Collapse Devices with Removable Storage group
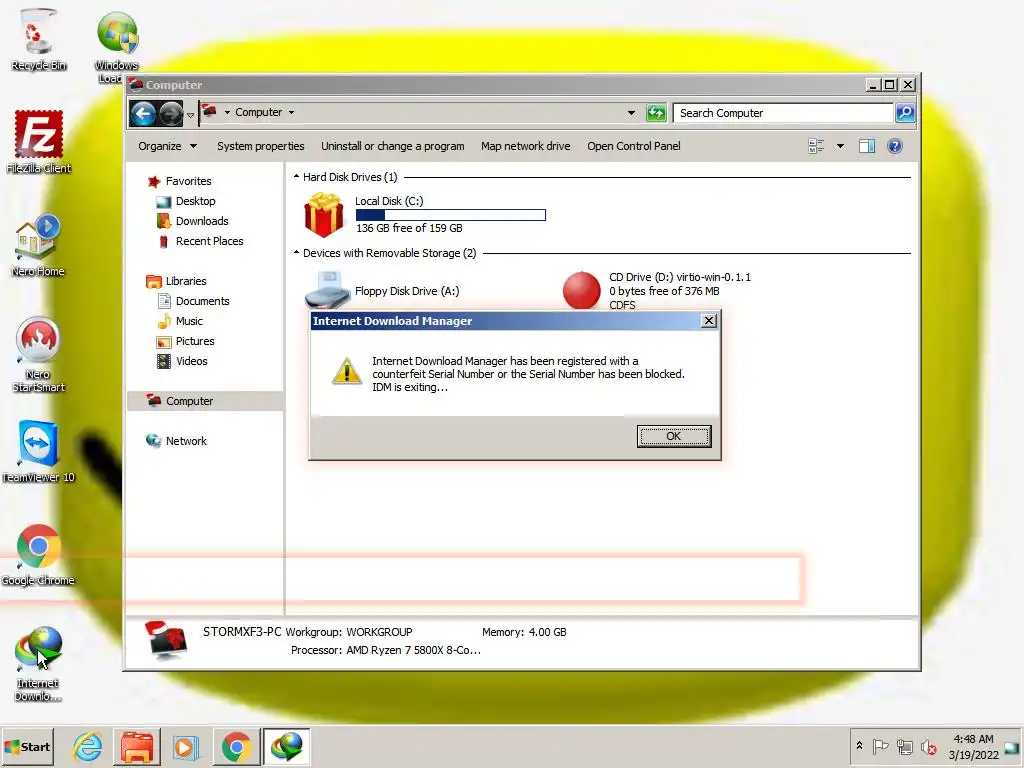The width and height of the screenshot is (1024, 768). click(296, 252)
